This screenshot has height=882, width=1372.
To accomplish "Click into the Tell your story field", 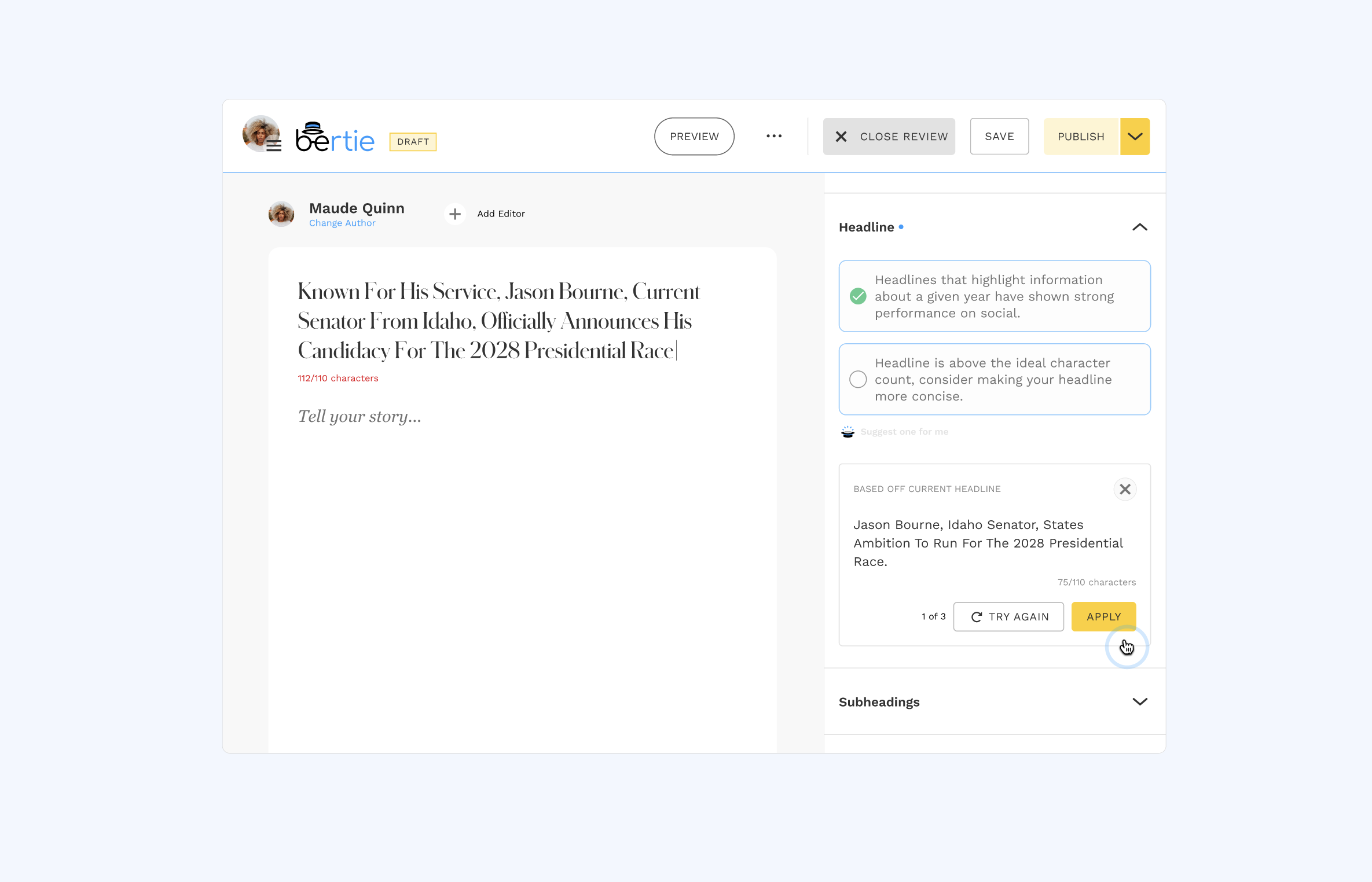I will (x=359, y=417).
